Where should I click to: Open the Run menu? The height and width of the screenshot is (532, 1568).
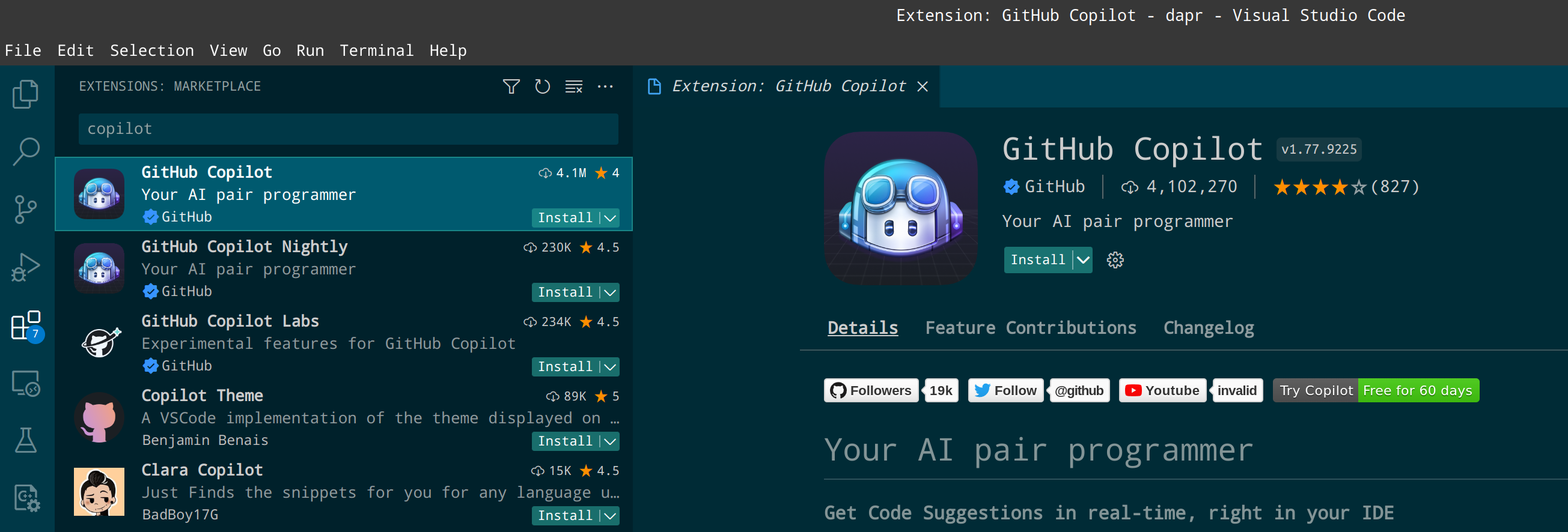click(x=310, y=50)
